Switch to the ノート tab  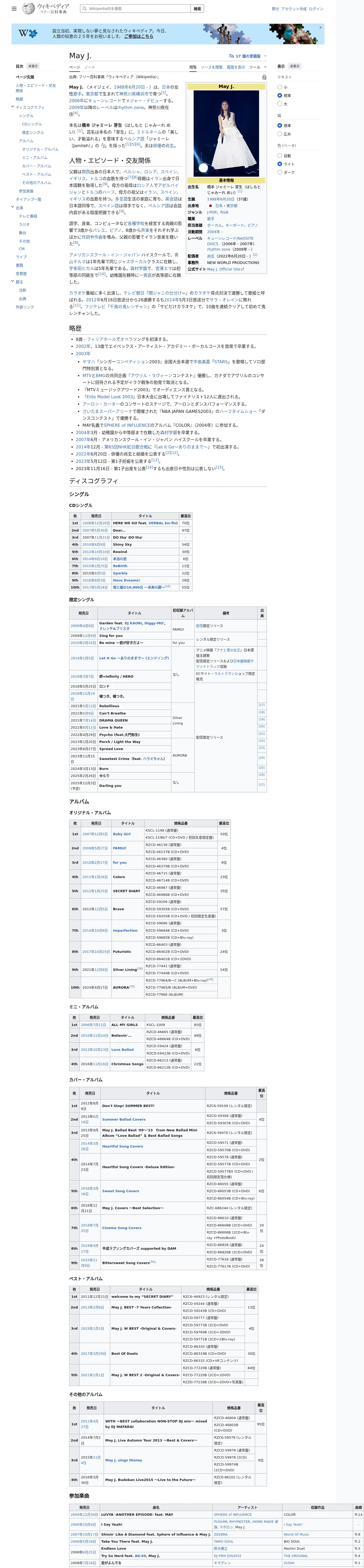90,68
